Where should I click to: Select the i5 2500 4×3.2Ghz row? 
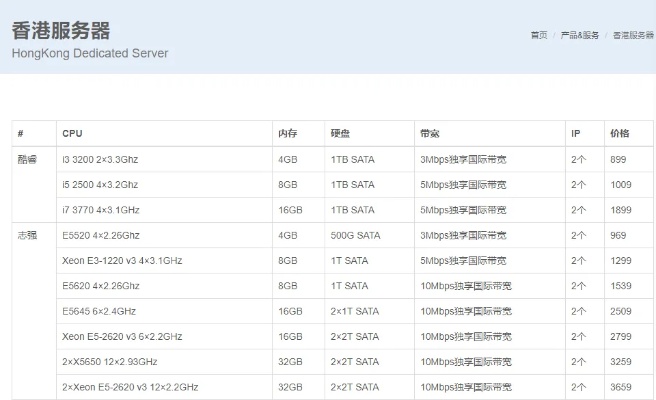(355, 185)
